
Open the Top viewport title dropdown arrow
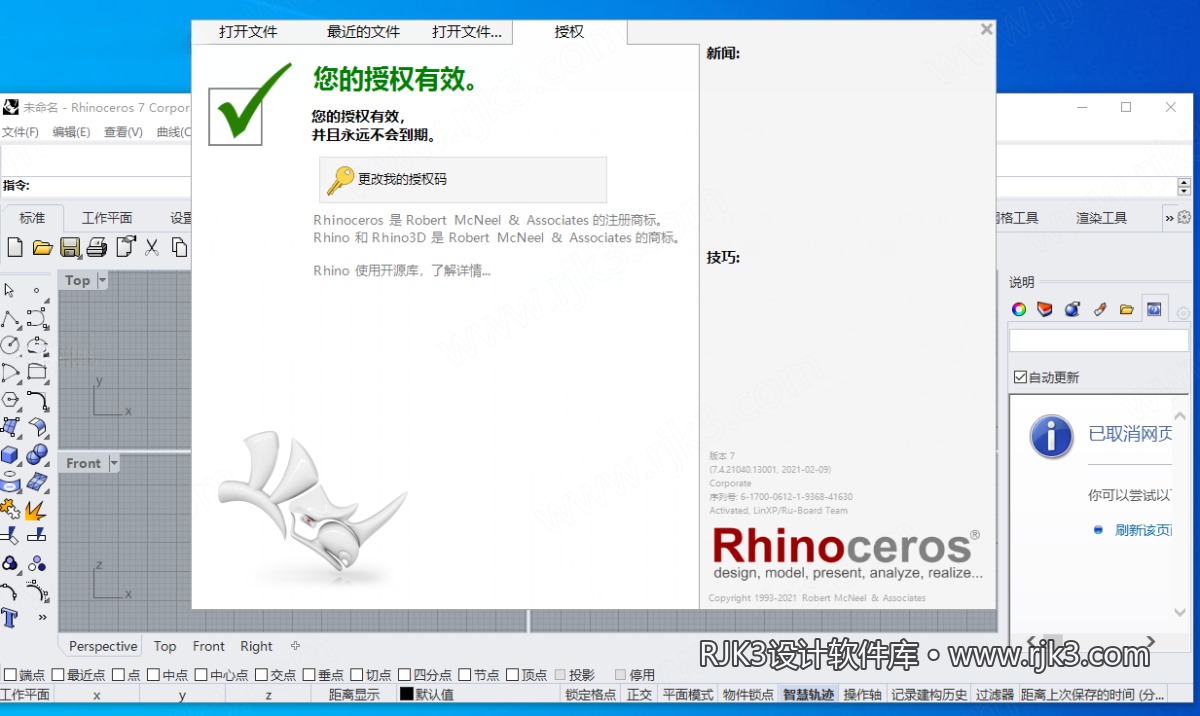point(102,281)
